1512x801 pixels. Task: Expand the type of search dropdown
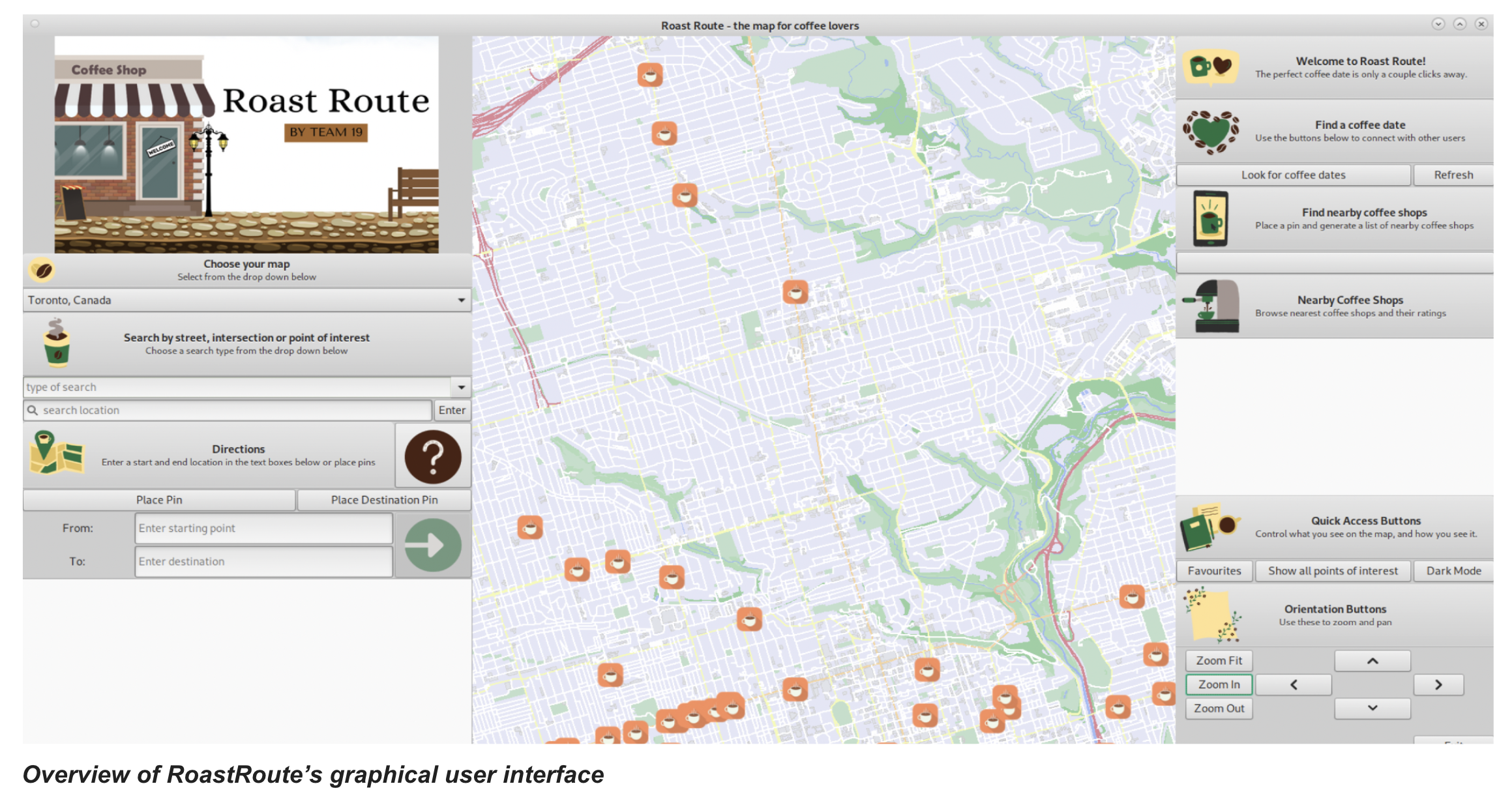460,387
